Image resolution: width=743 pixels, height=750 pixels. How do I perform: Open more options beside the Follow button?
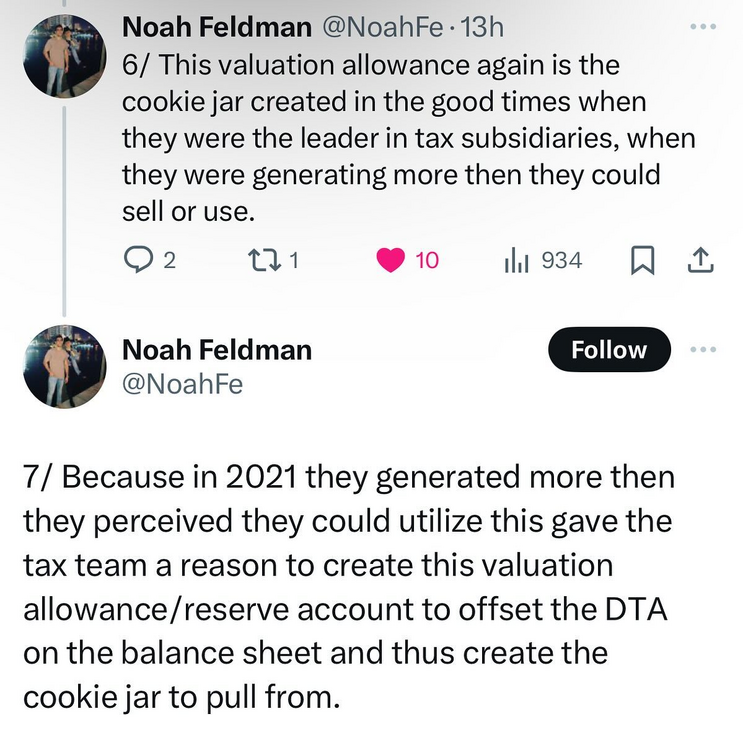click(x=704, y=349)
